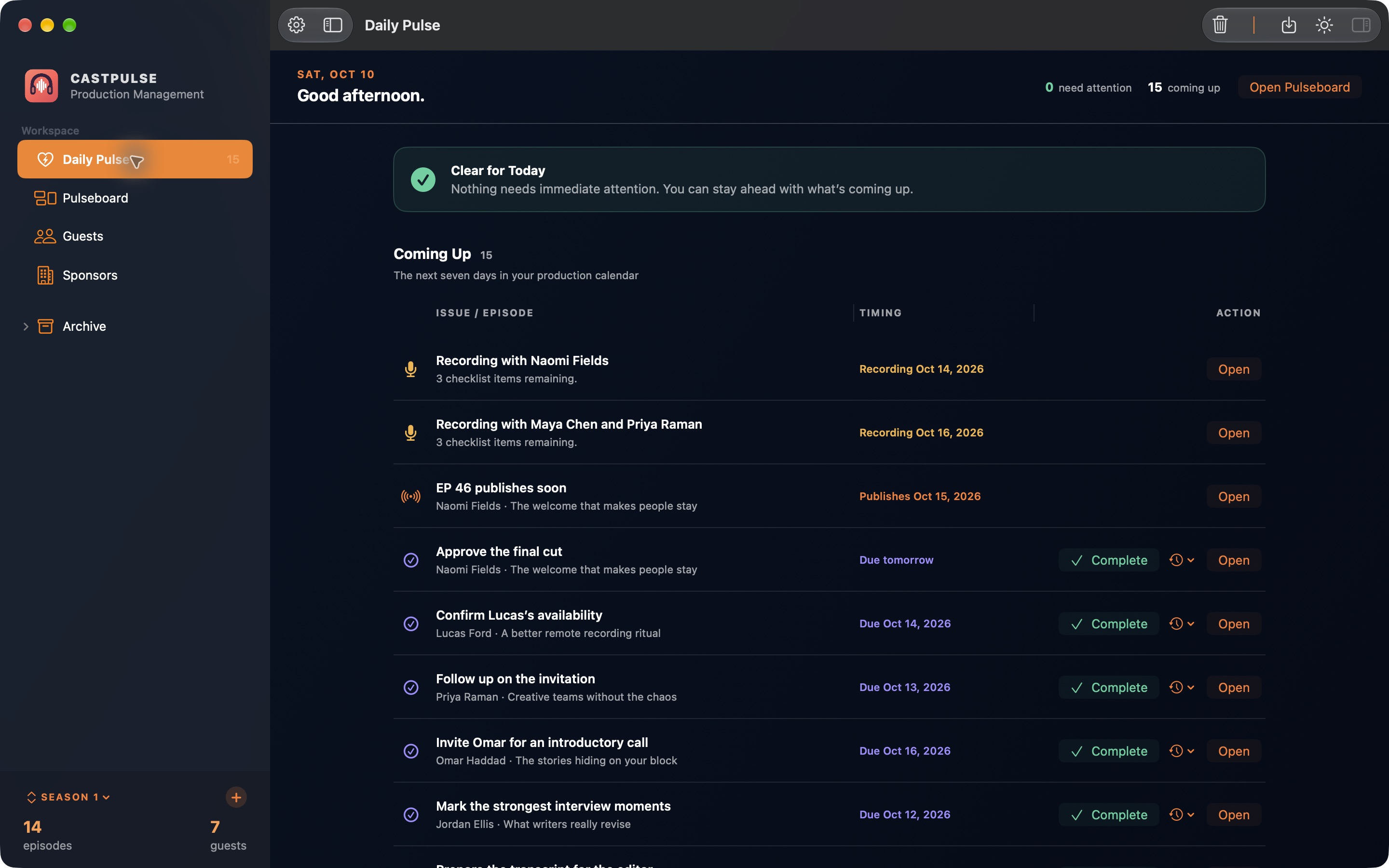Open the Recording with Naomi Fields item
Image resolution: width=1389 pixels, height=868 pixels.
pyautogui.click(x=1233, y=369)
